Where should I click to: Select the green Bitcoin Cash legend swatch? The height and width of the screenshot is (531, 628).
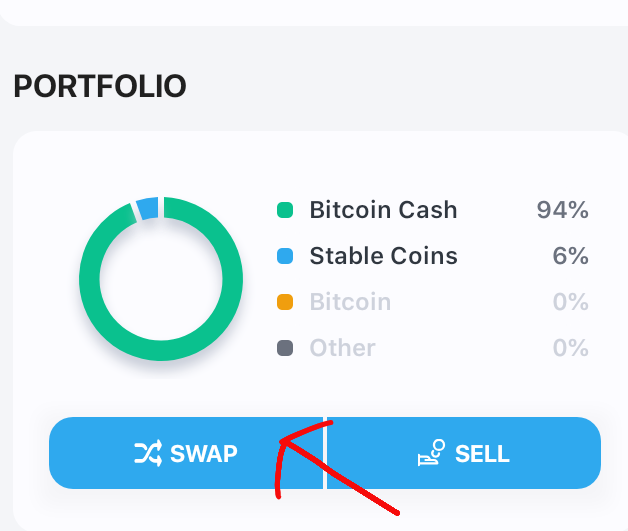coord(285,210)
